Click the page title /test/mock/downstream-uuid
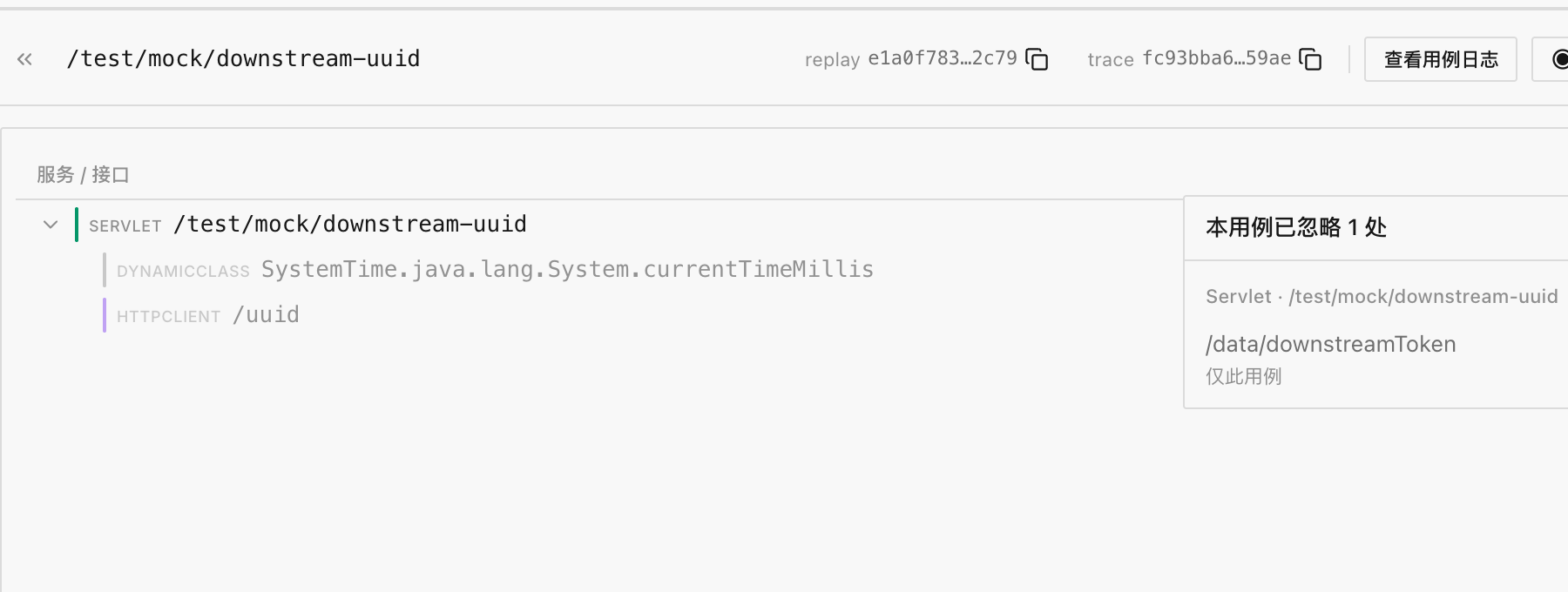This screenshot has width=1568, height=592. coord(243,58)
